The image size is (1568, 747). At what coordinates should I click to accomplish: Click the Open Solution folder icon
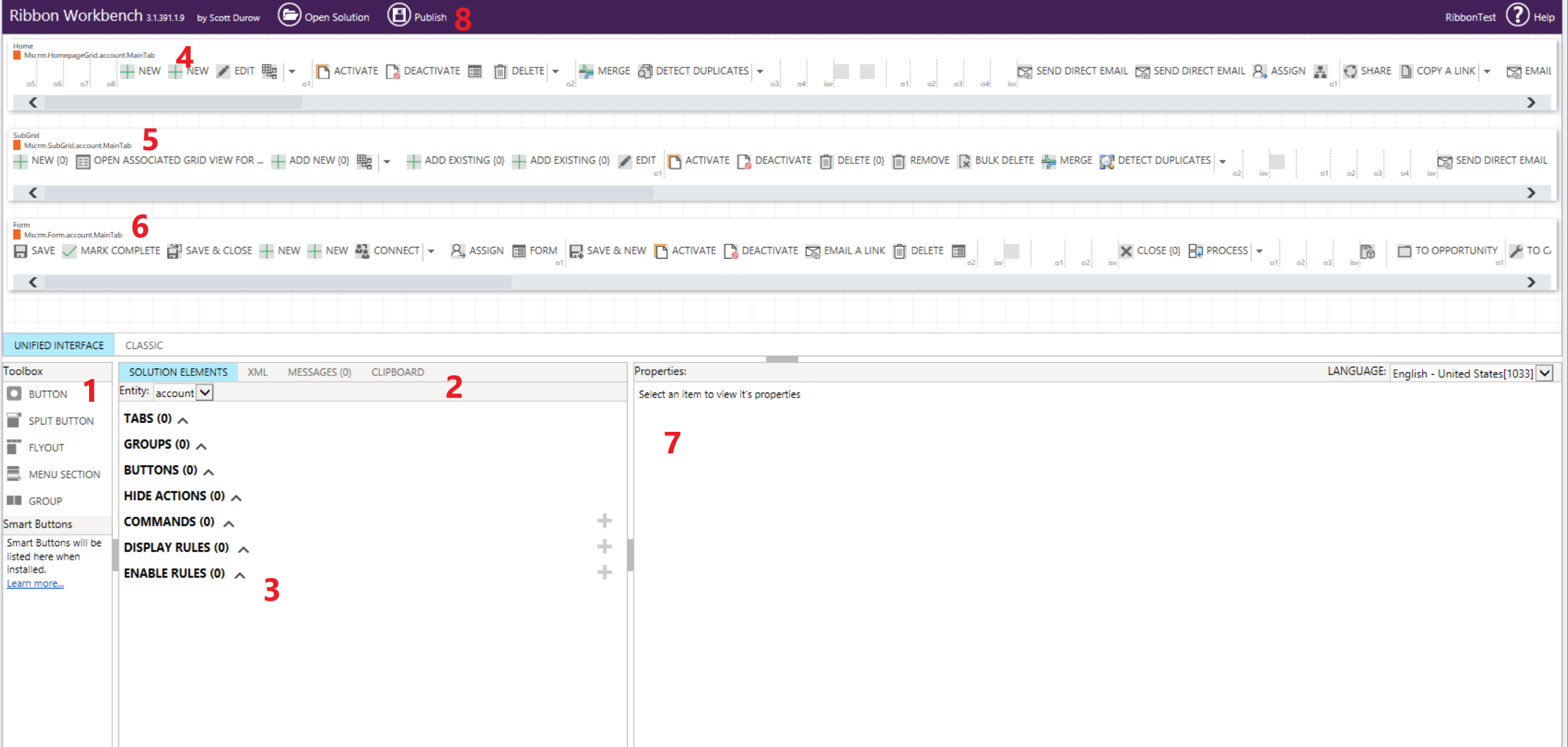pos(289,15)
